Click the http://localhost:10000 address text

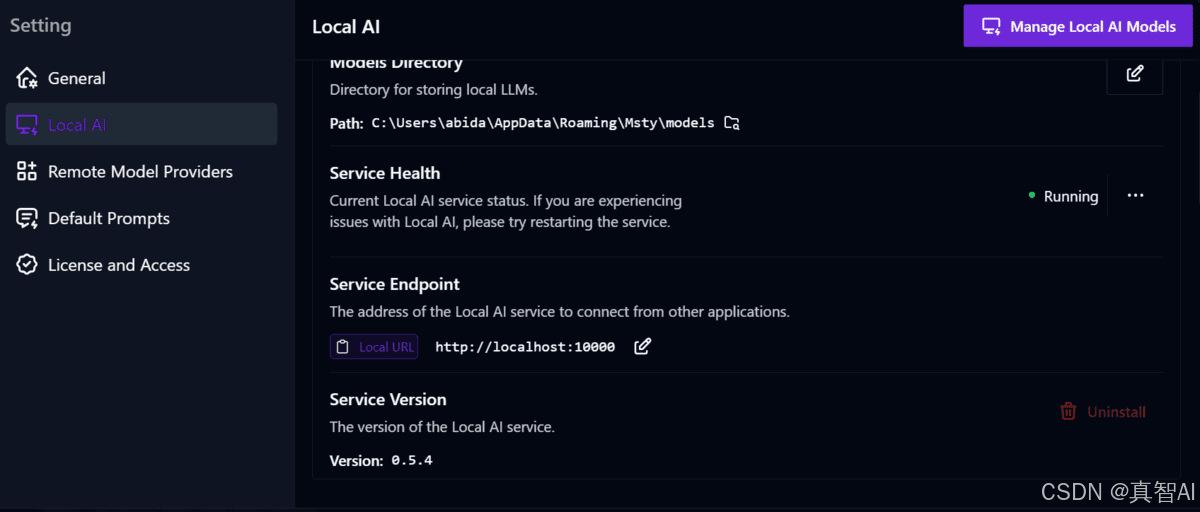coord(525,347)
